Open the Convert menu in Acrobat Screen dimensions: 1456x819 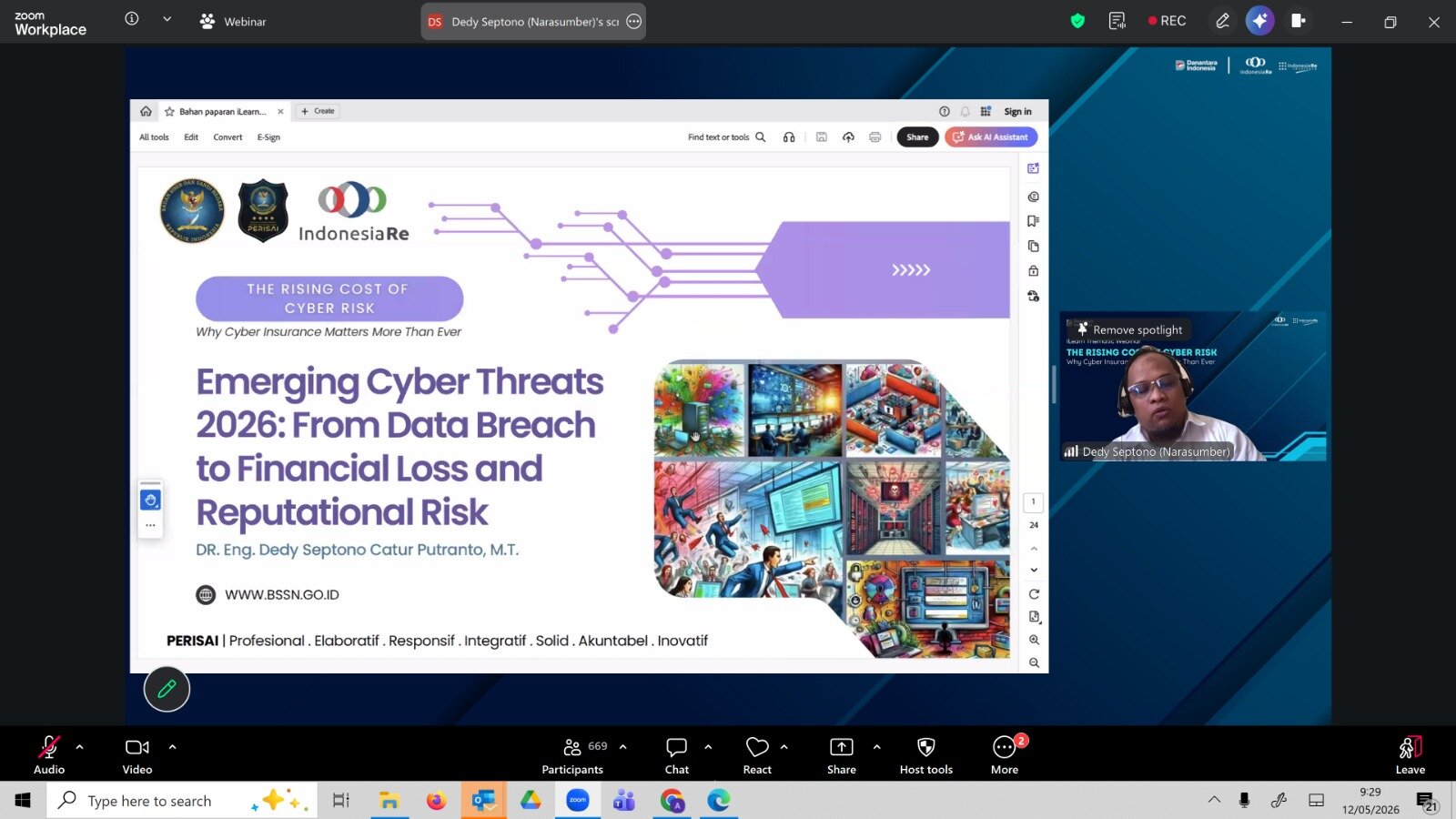pyautogui.click(x=227, y=137)
